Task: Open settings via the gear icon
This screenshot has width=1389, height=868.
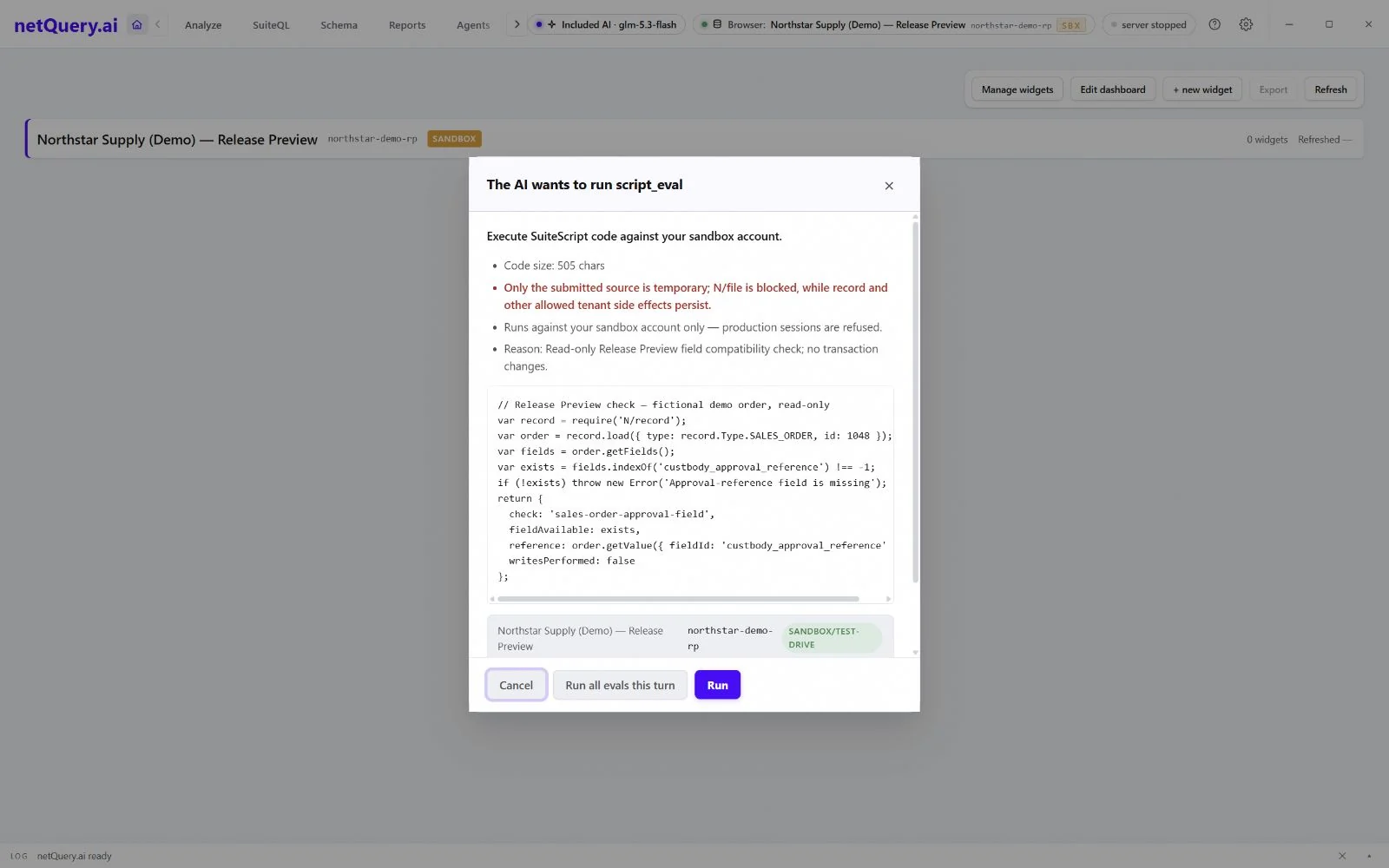Action: tap(1246, 24)
